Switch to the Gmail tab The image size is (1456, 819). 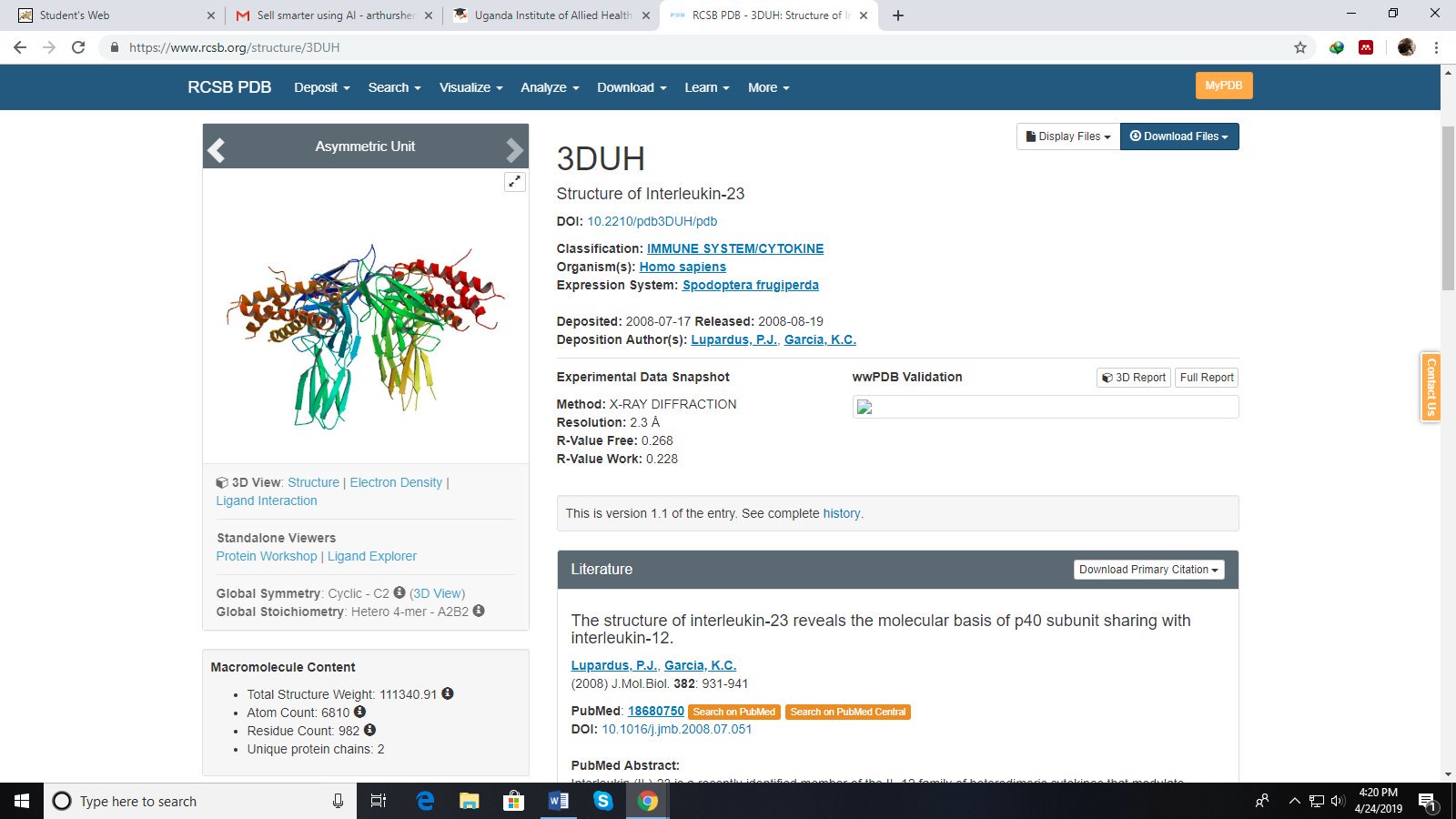pyautogui.click(x=334, y=15)
